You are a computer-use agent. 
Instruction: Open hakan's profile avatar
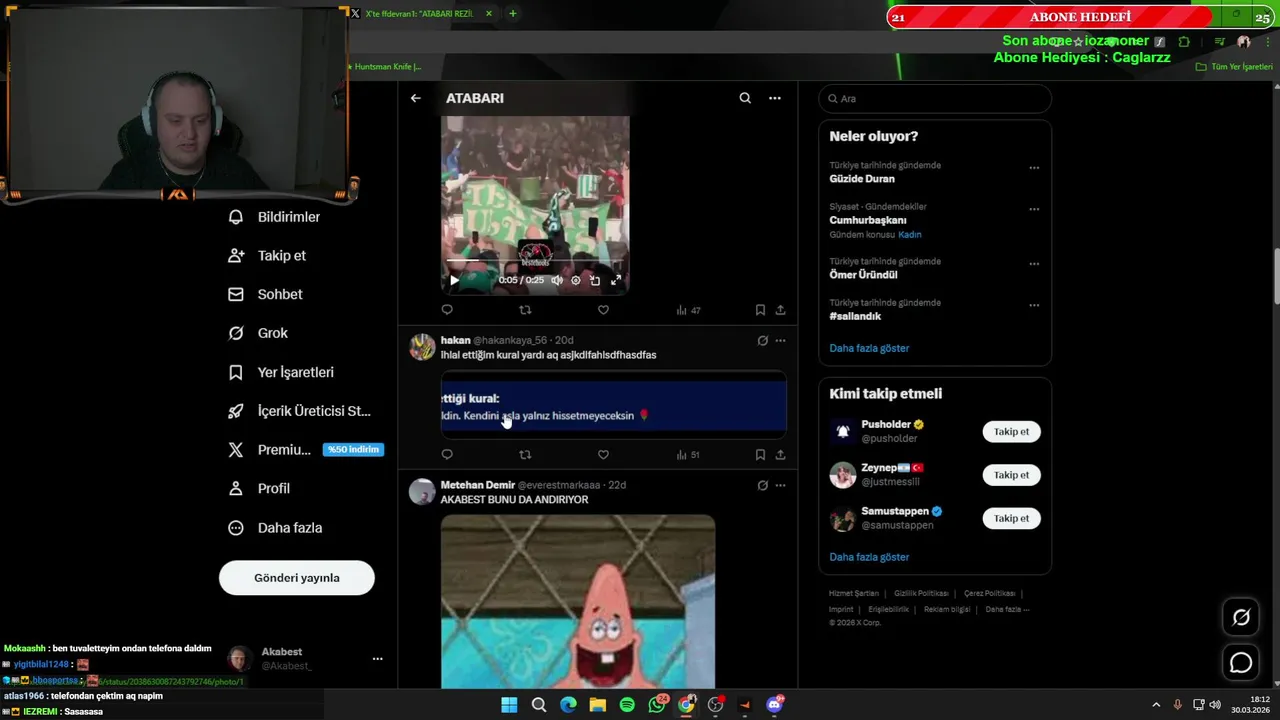point(423,347)
